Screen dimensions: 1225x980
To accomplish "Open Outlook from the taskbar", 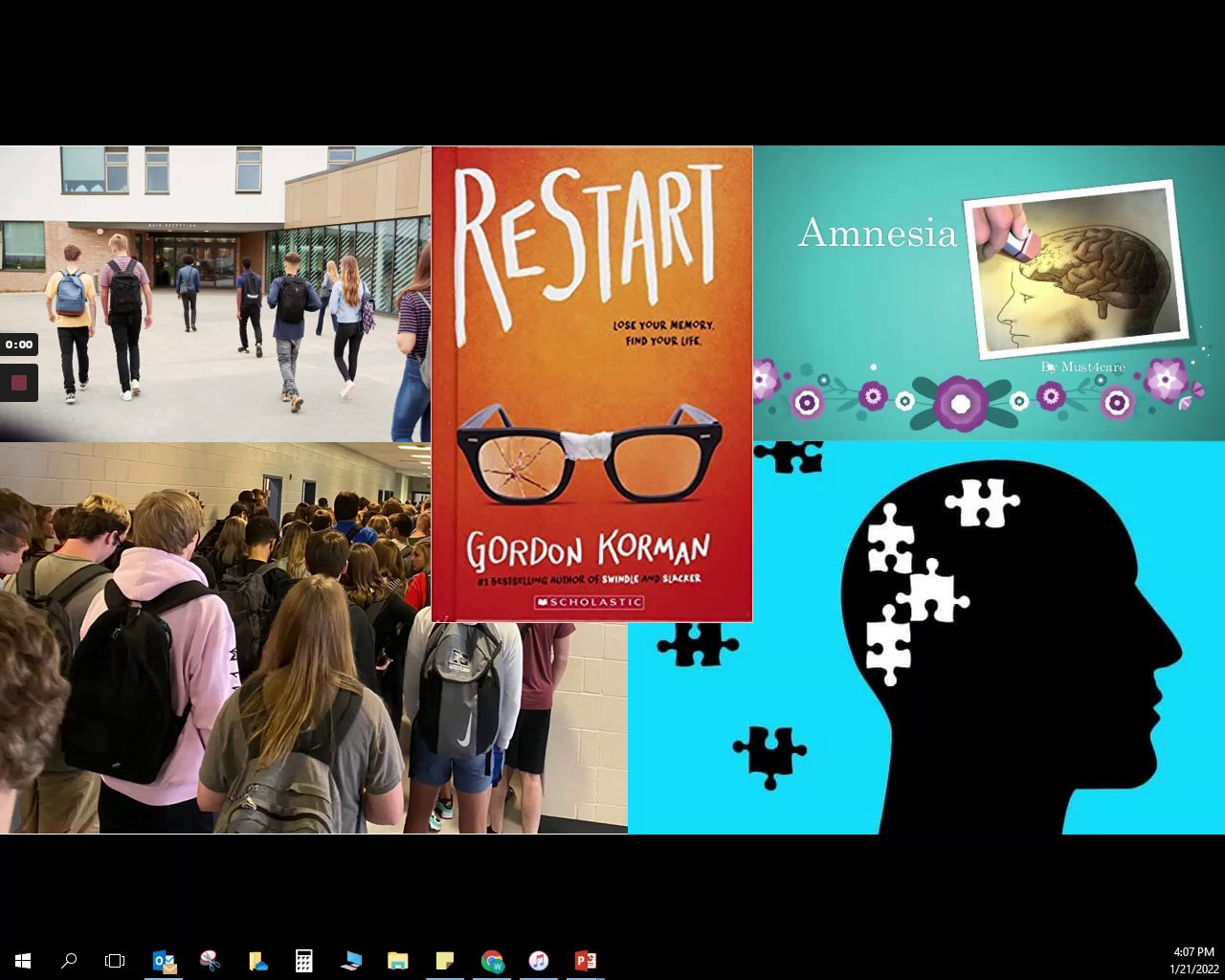I will [165, 961].
